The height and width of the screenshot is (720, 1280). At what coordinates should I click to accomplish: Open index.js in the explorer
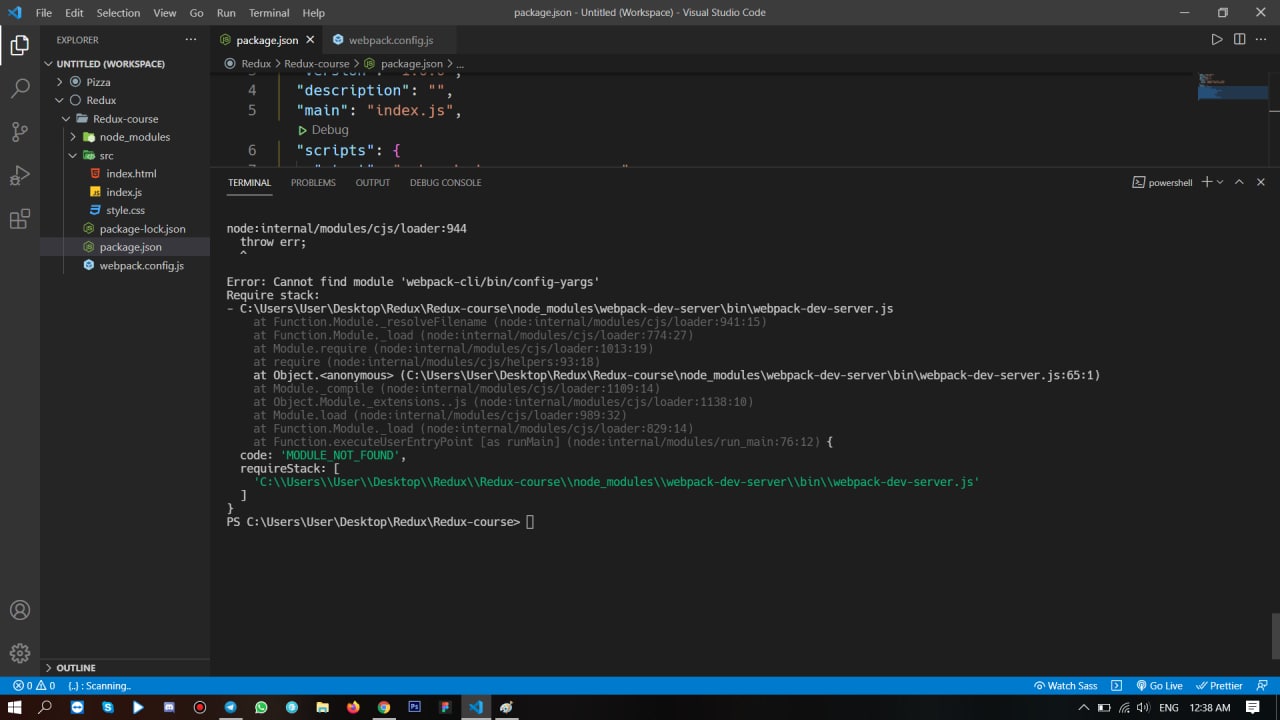pyautogui.click(x=125, y=192)
